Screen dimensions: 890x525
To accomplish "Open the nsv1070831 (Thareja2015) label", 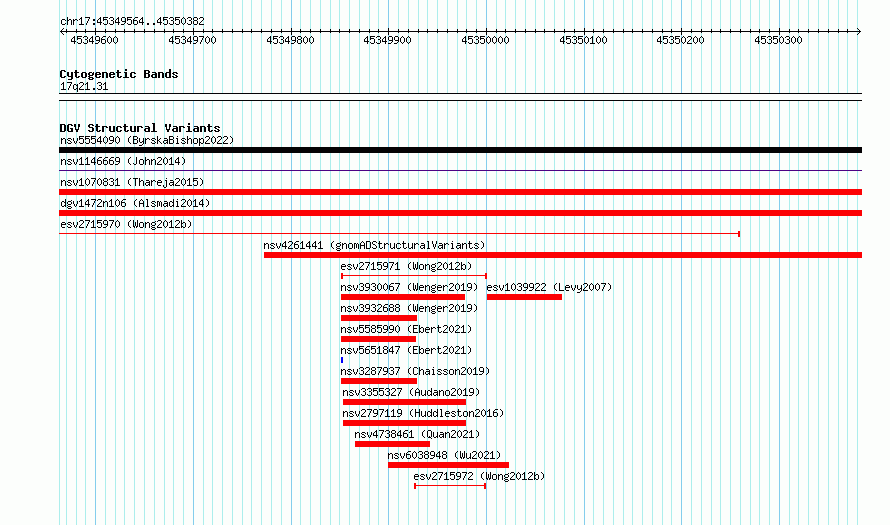I will tap(132, 182).
